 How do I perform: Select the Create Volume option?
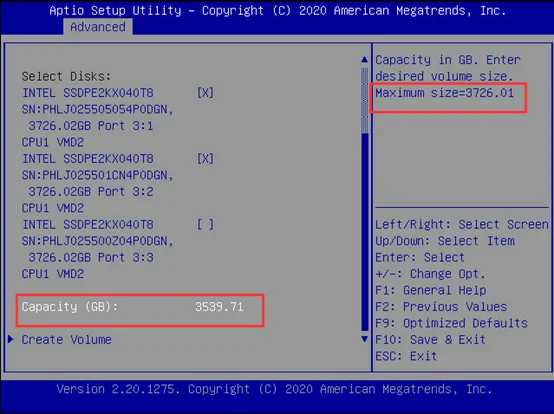click(x=66, y=339)
